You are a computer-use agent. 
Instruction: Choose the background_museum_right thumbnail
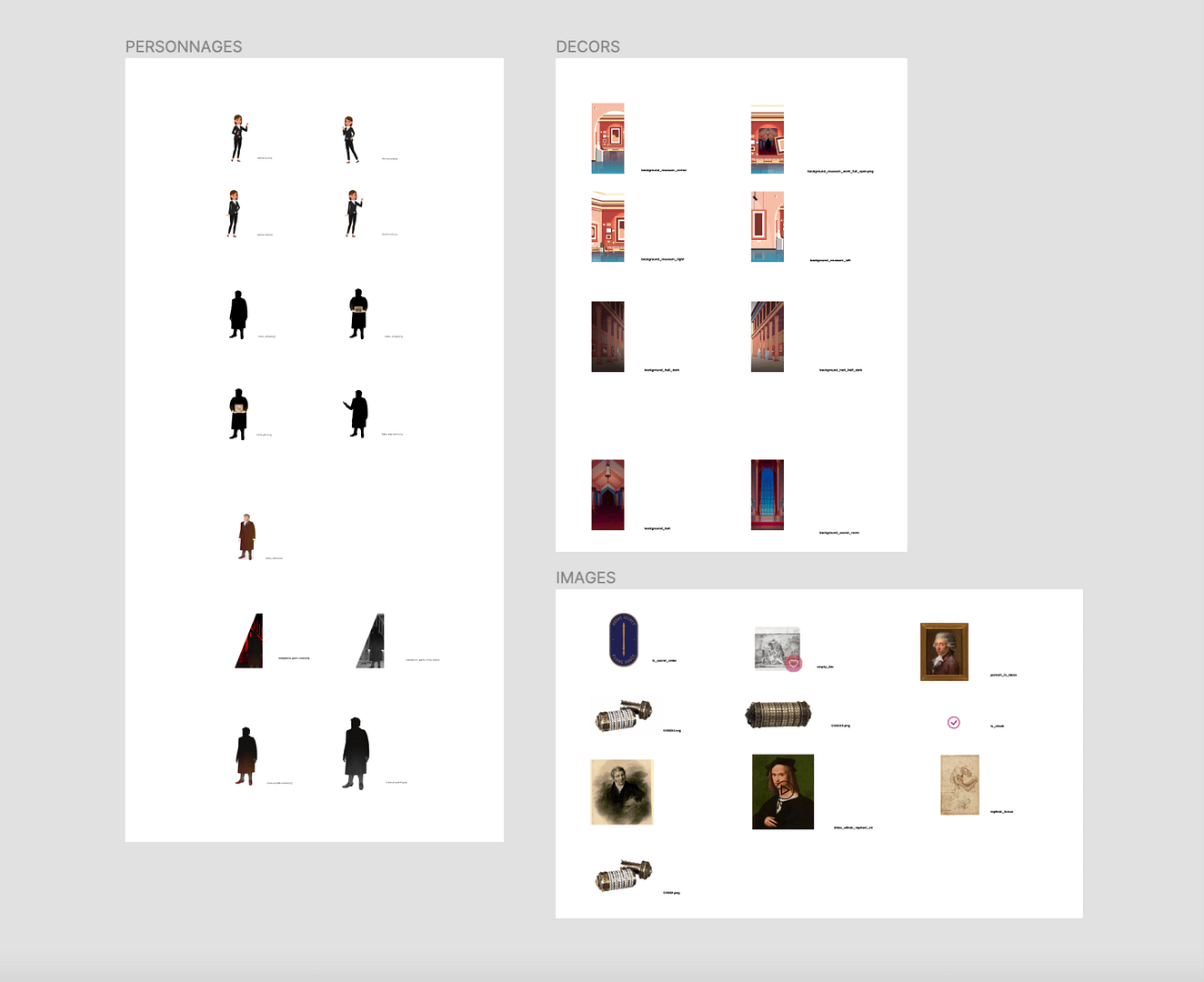tap(607, 226)
